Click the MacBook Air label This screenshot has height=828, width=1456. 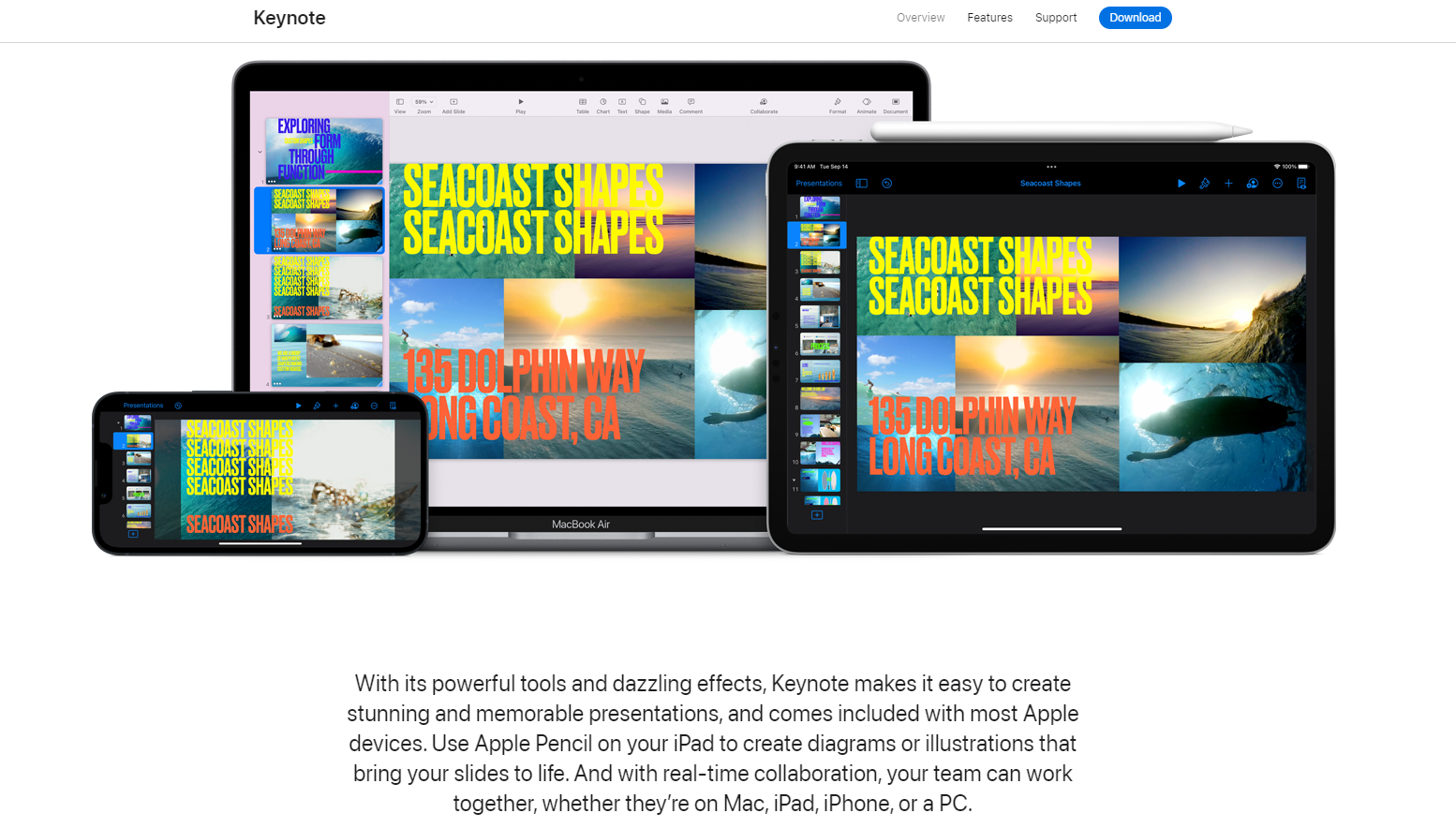[581, 525]
